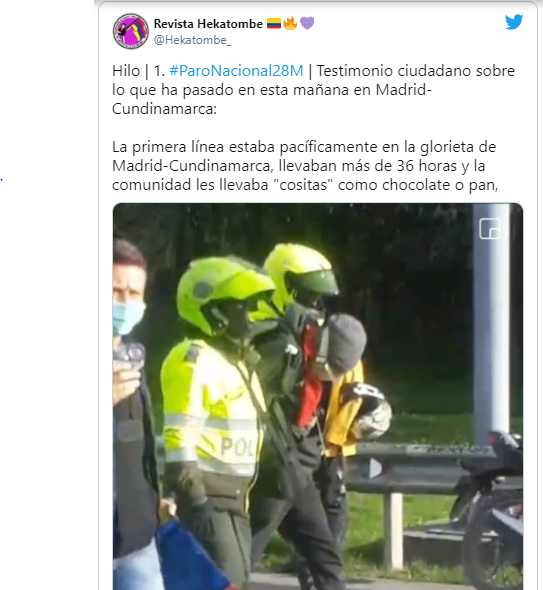Click the 'Hilo | 1.' thread label
The width and height of the screenshot is (543, 590).
tap(138, 71)
